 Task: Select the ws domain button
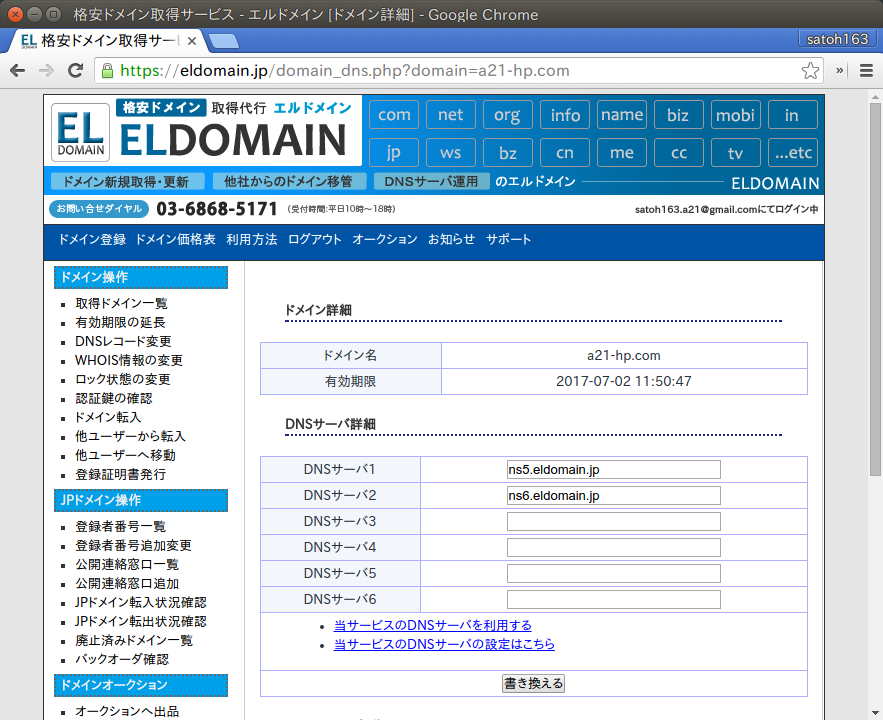[x=451, y=153]
